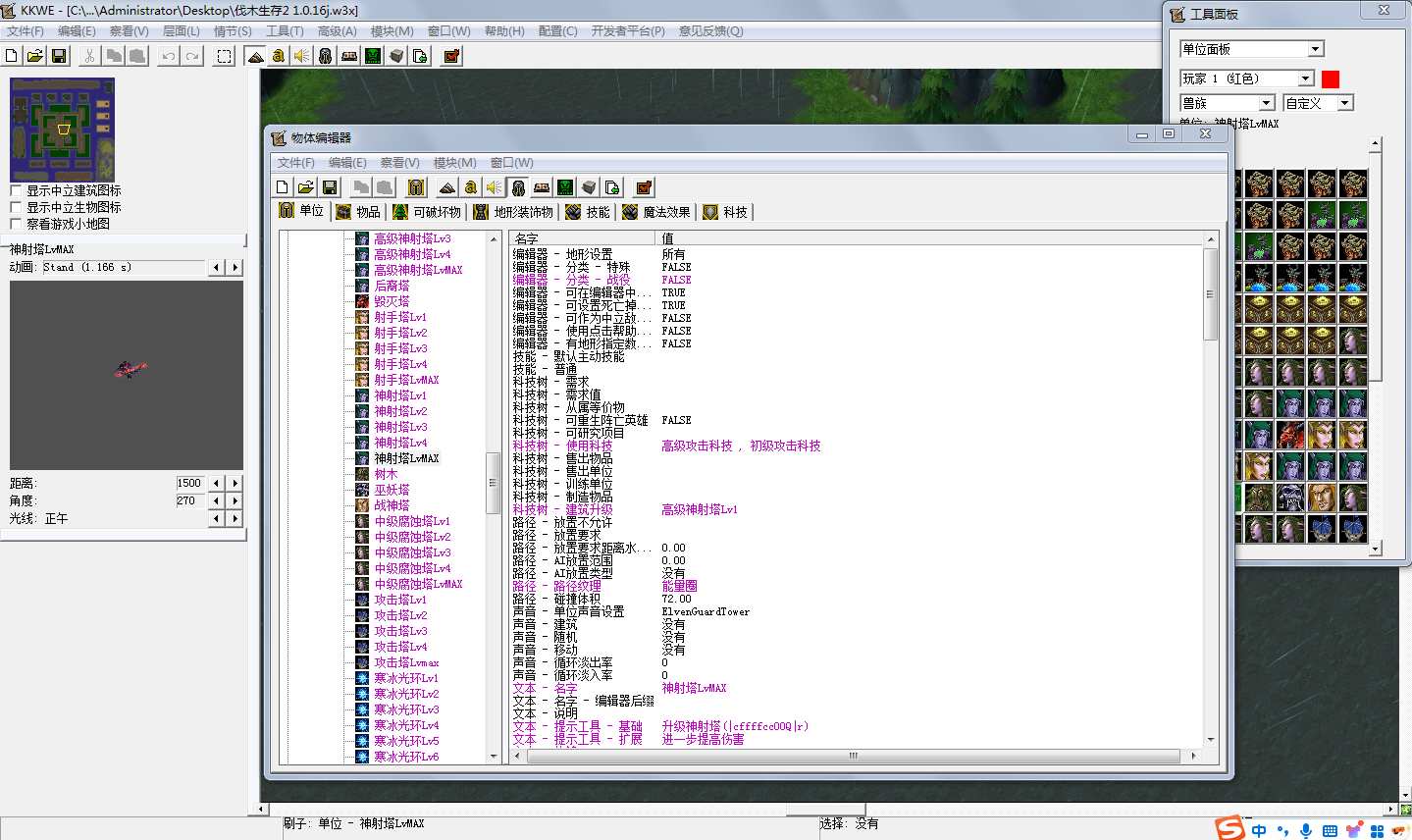
Task: Click the selection brush tool icon
Action: pyautogui.click(x=225, y=56)
